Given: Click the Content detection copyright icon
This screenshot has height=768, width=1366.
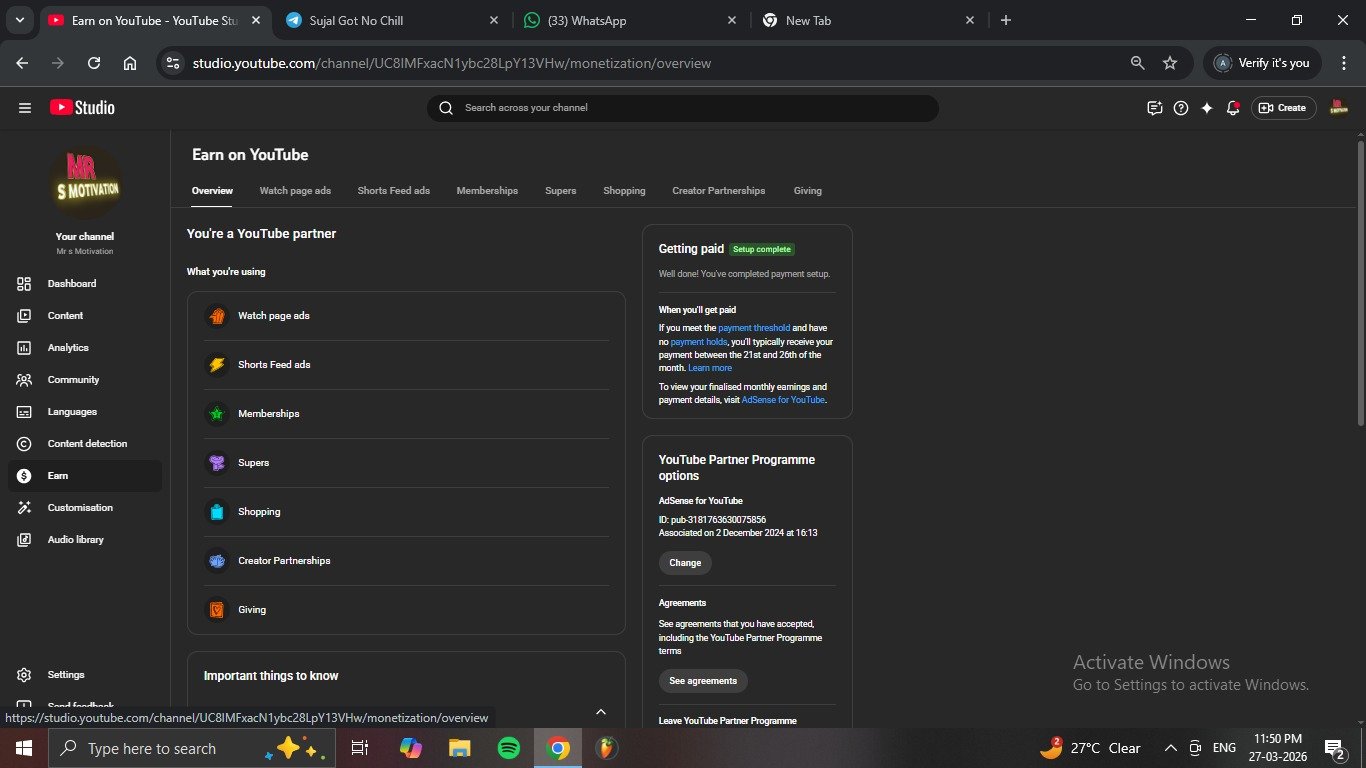Looking at the screenshot, I should pos(24,444).
